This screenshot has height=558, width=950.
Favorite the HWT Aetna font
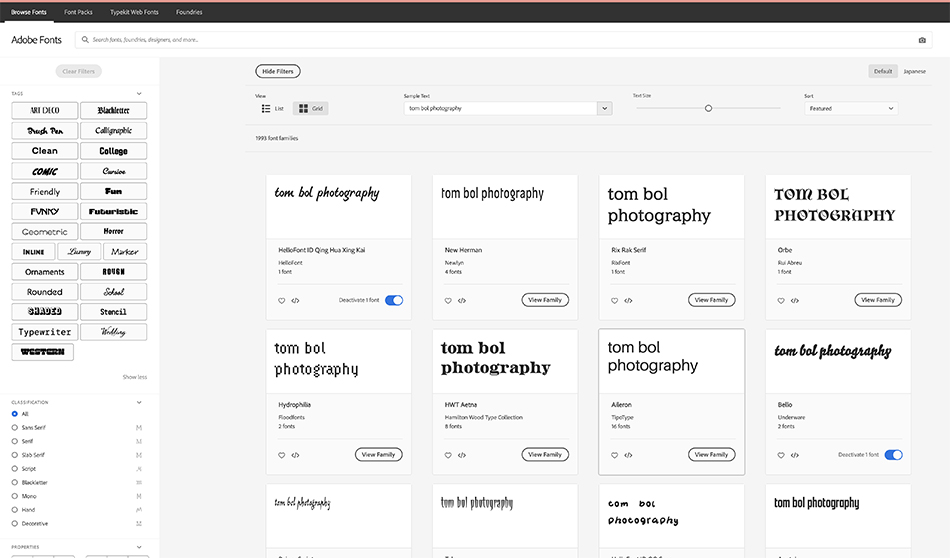tap(448, 455)
